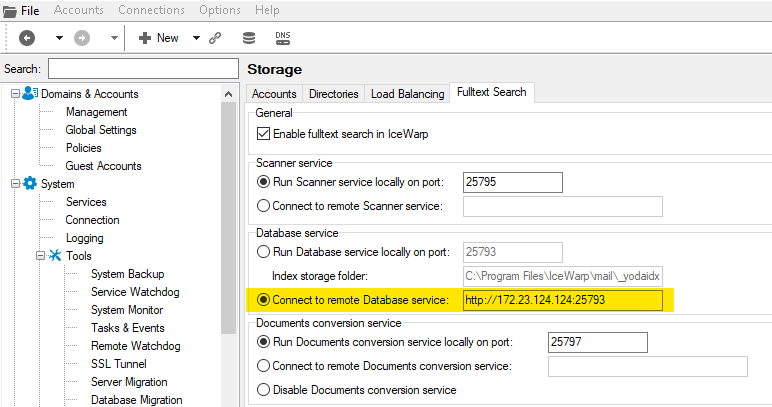Select Connection in the tree

click(93, 220)
